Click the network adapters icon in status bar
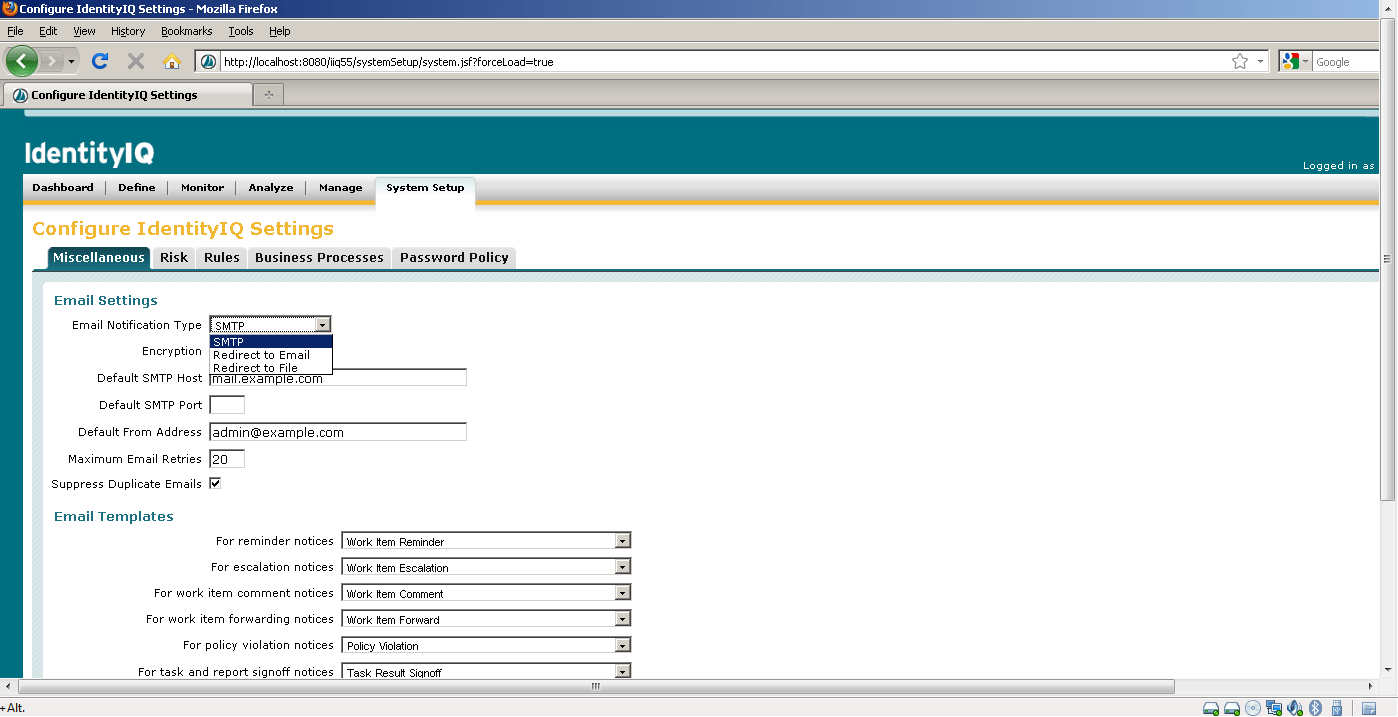This screenshot has width=1398, height=717. coord(1274,708)
